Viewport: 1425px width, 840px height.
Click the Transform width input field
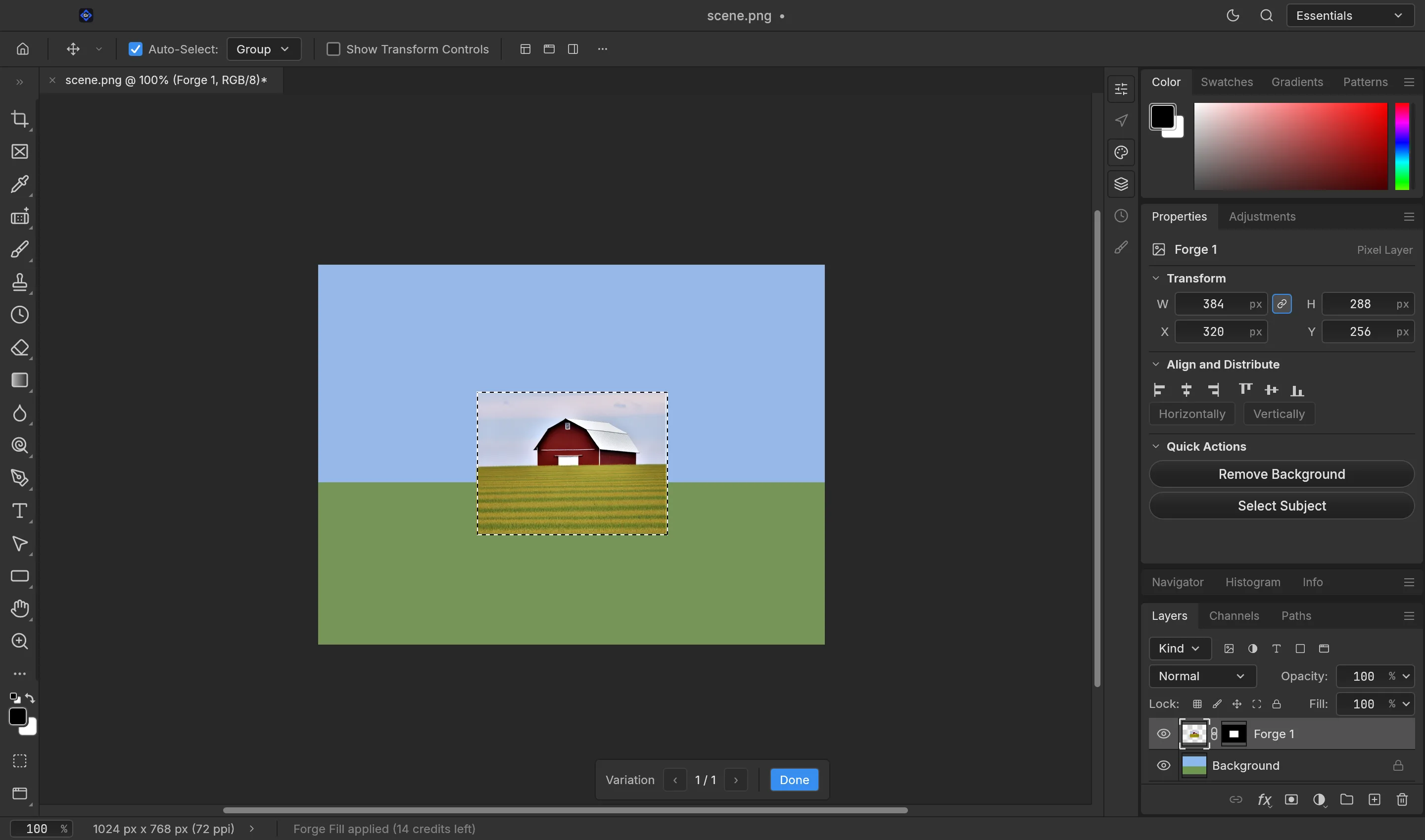click(x=1221, y=304)
